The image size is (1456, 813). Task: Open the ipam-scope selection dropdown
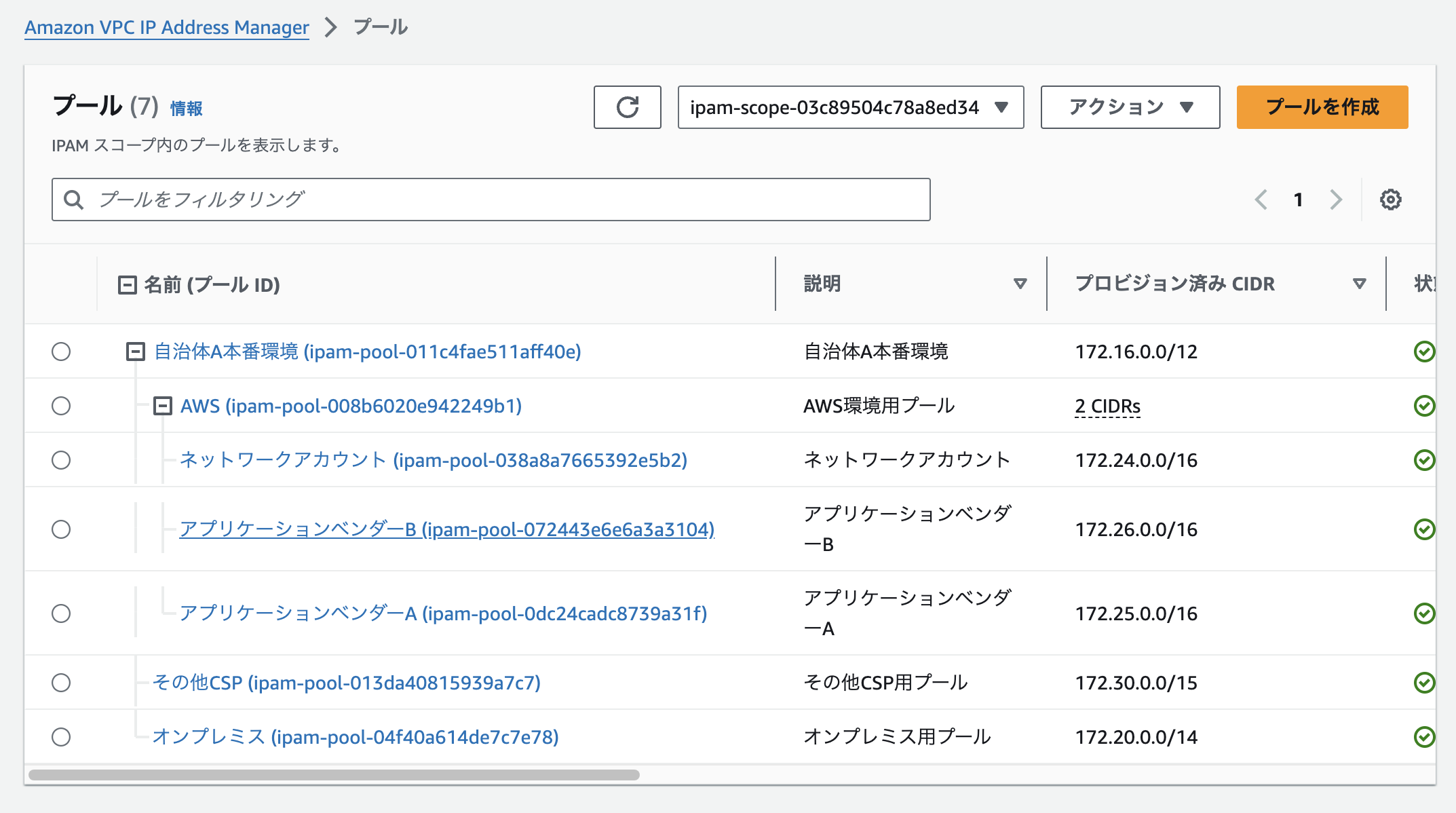[850, 107]
